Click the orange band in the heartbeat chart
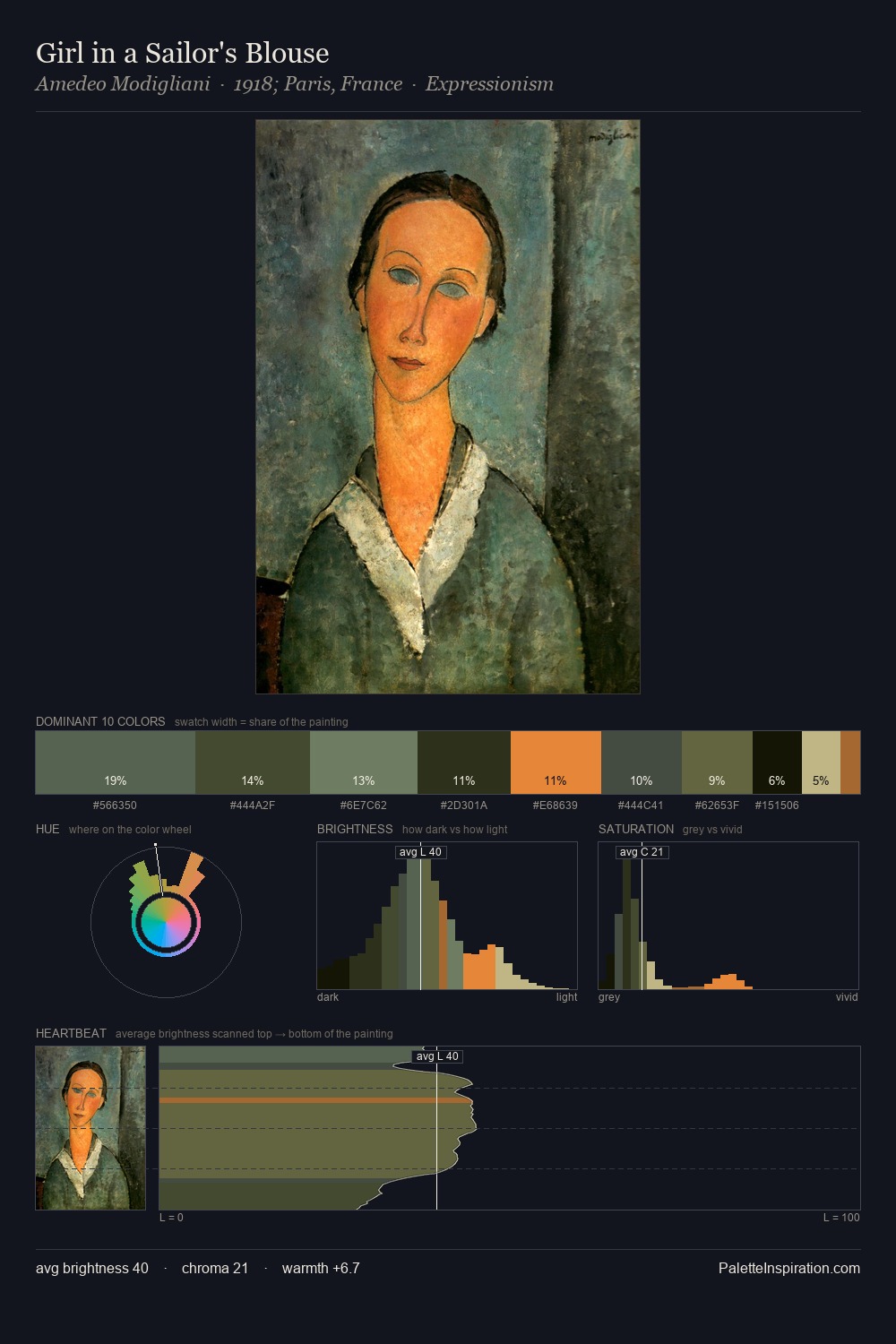This screenshot has height=1344, width=896. click(x=315, y=1099)
